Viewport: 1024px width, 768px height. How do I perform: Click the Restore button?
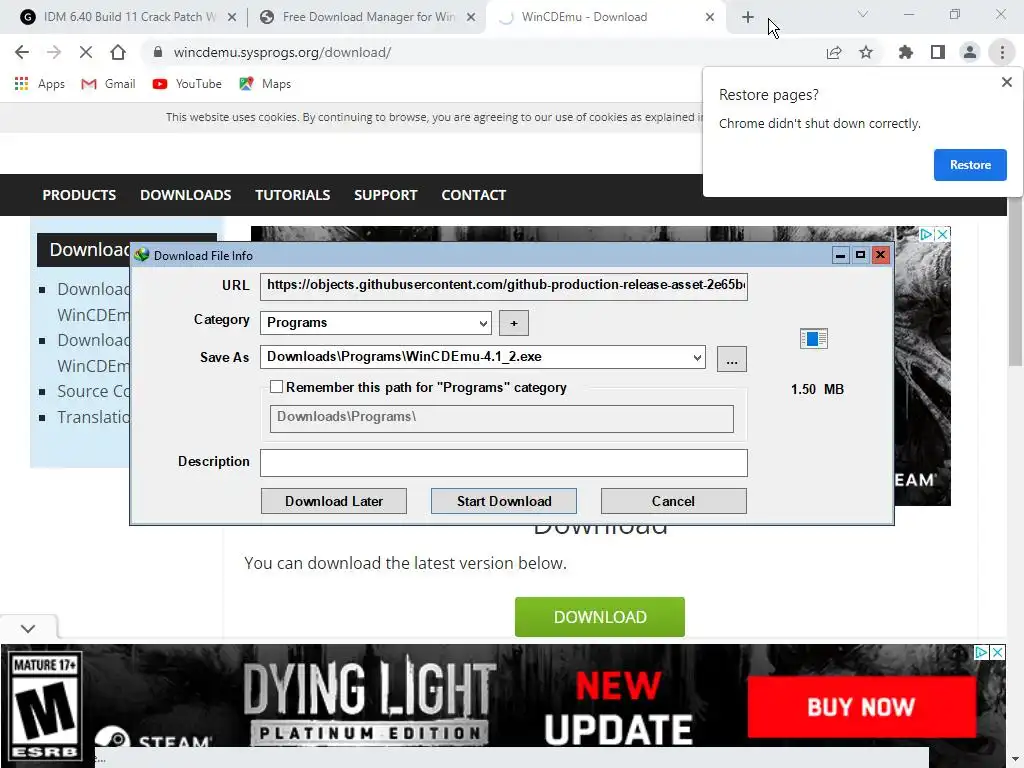click(x=970, y=165)
